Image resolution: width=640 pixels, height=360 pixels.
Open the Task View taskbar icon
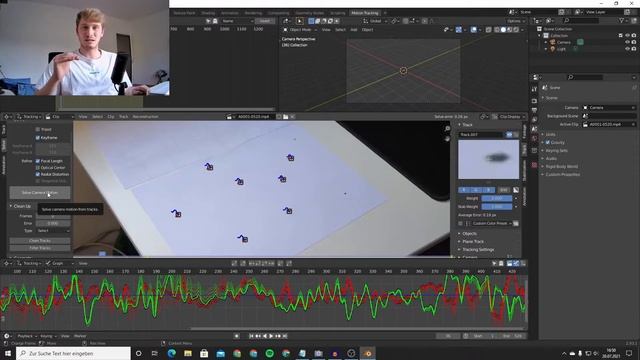(155, 353)
